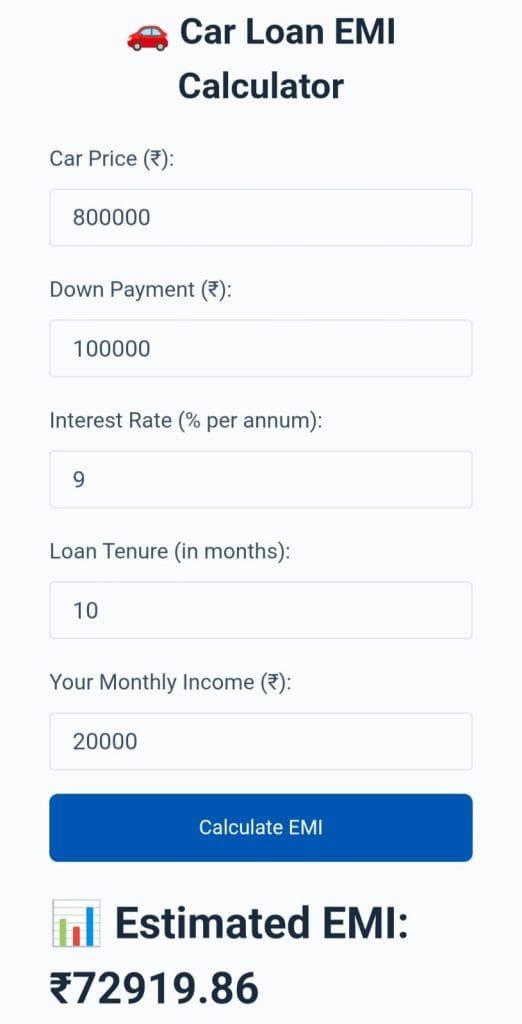This screenshot has height=1024, width=522.
Task: Click the Calculate EMI button
Action: pos(261,827)
